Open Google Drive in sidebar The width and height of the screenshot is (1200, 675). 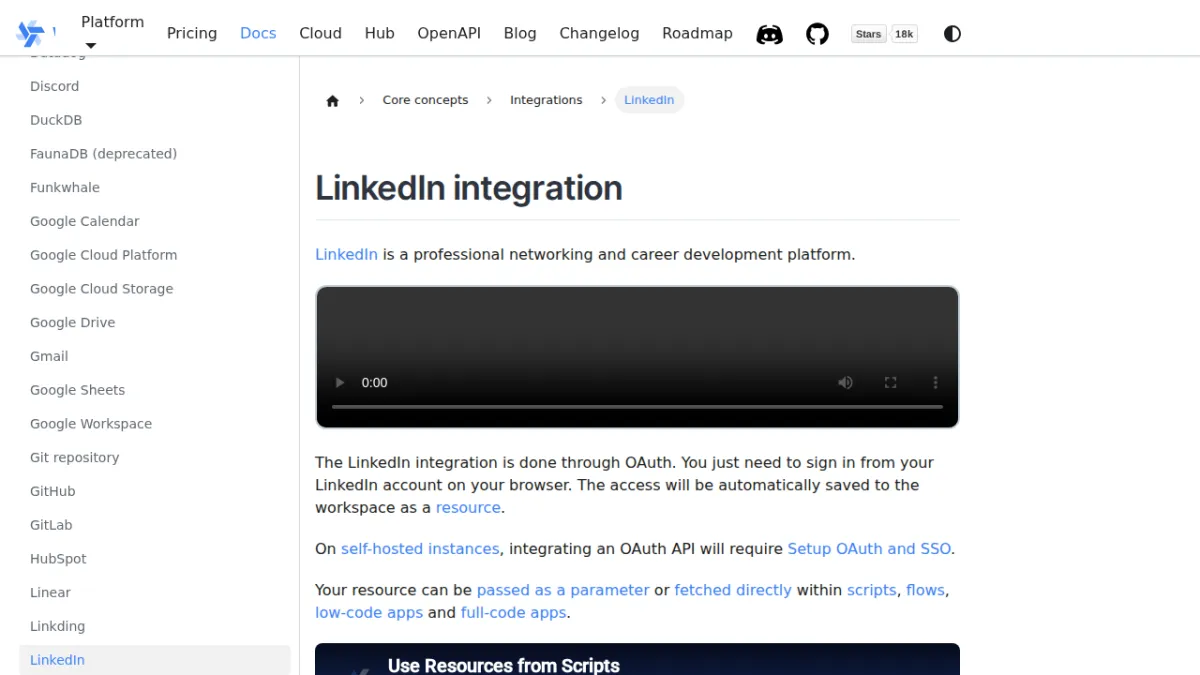155,323
